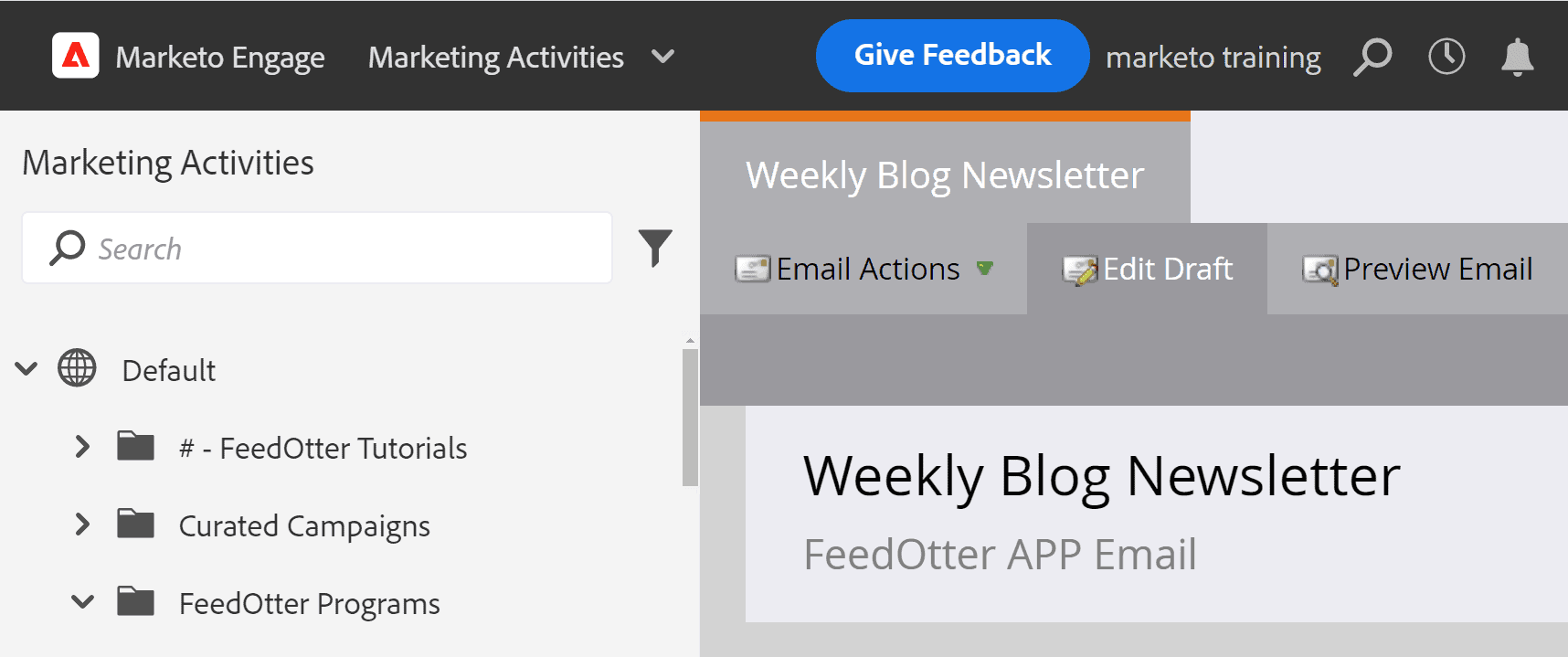
Task: Click the Edit Draft pencil icon
Action: point(1081,269)
